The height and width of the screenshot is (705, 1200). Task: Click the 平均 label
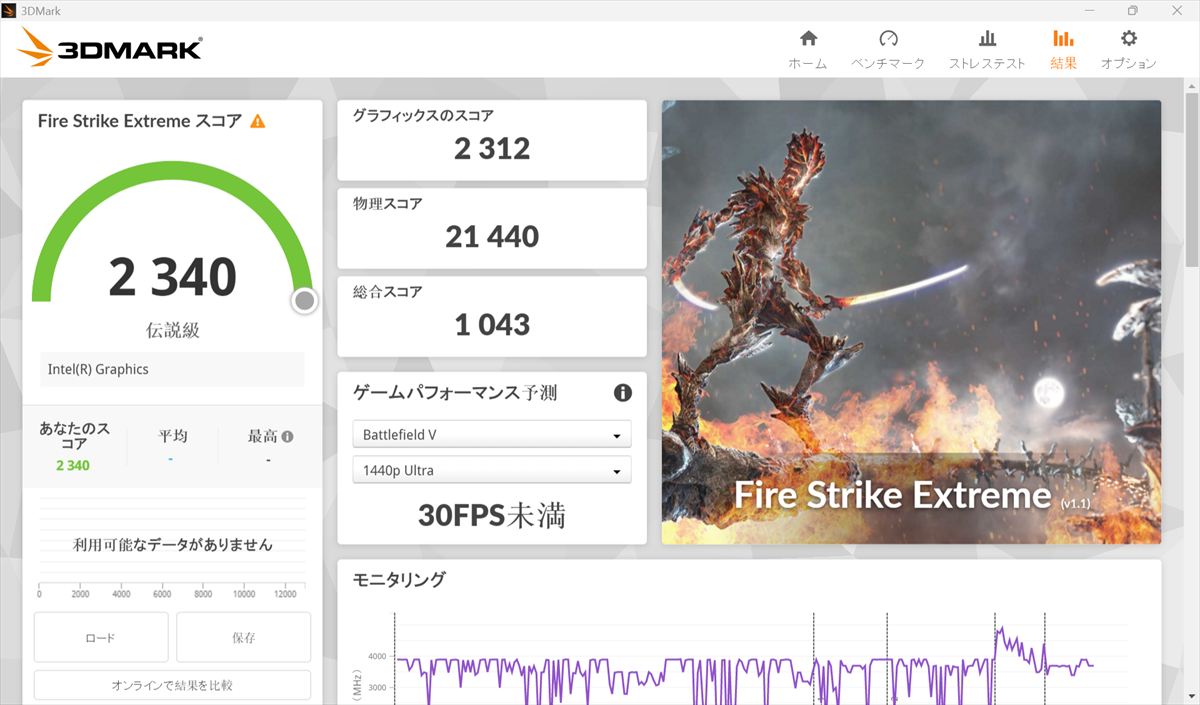[173, 436]
